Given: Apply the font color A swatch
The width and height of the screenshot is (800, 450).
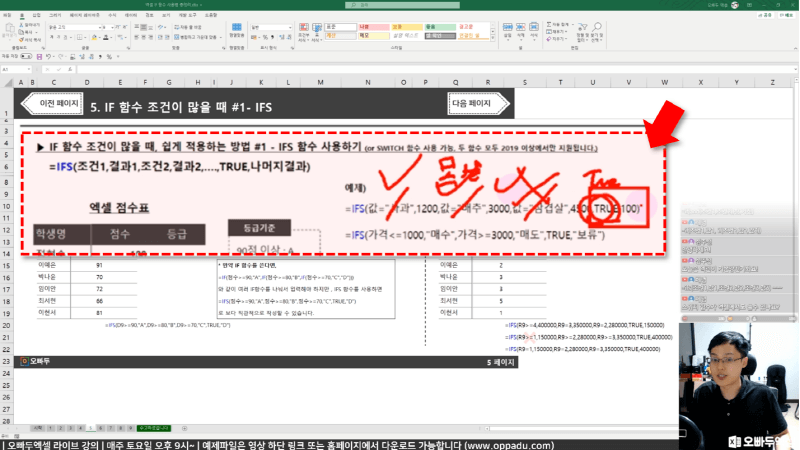Looking at the screenshot, I should 106,37.
